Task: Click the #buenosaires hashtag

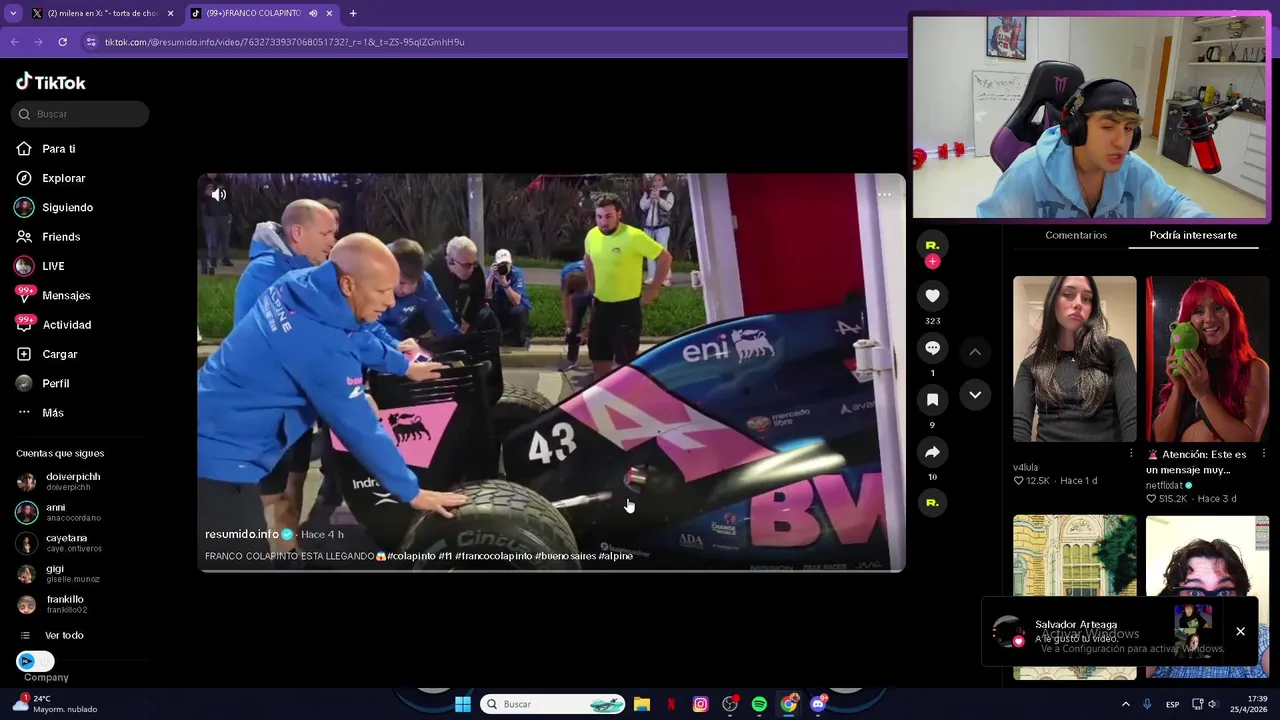Action: pyautogui.click(x=565, y=556)
